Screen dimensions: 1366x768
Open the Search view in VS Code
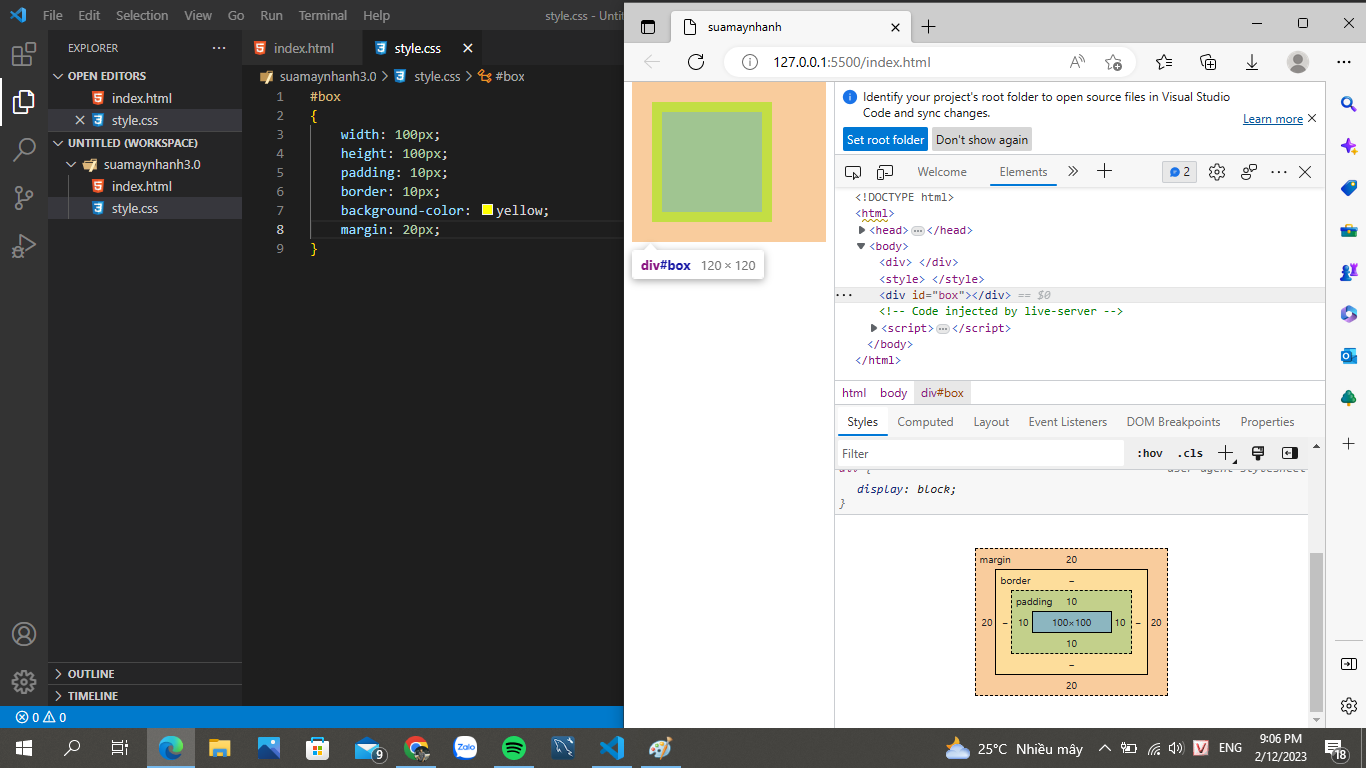24,150
